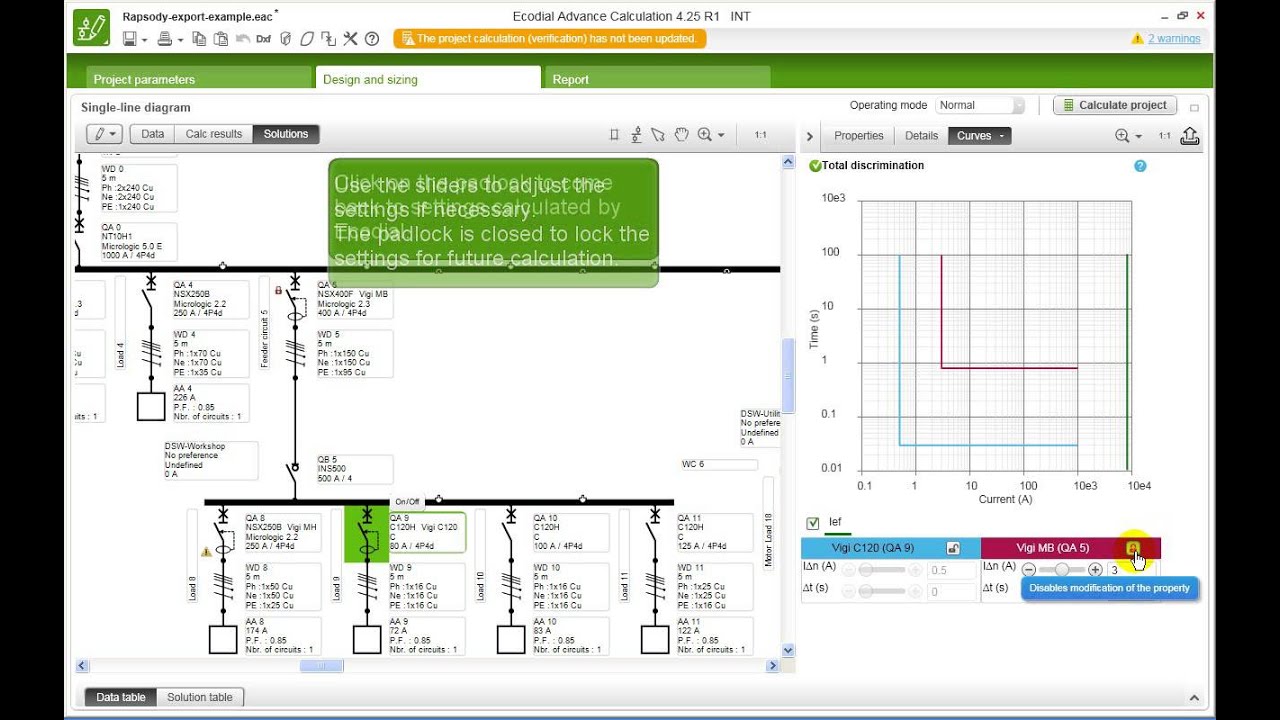1280x720 pixels.
Task: Open the Solution table tab at bottom
Action: pyautogui.click(x=200, y=697)
